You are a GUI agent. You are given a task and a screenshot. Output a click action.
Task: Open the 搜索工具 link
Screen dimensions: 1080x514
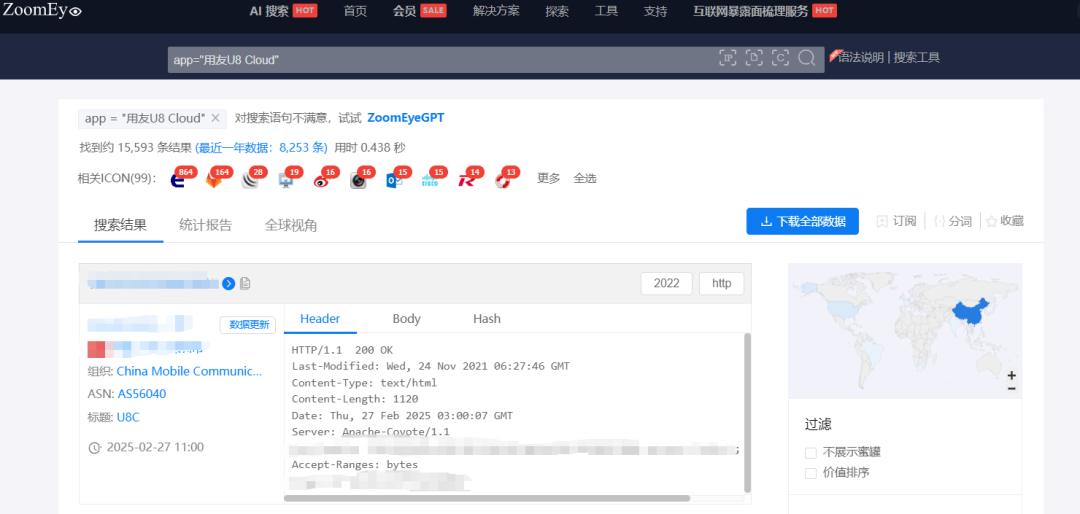click(x=917, y=58)
